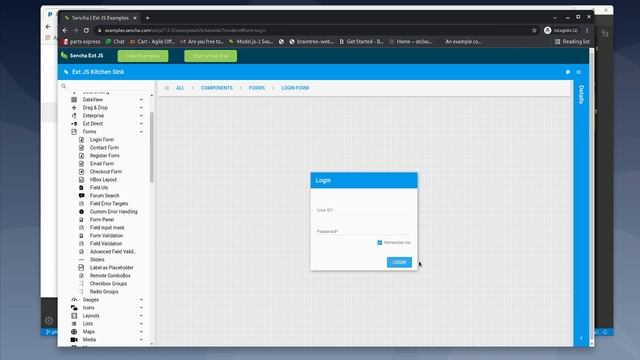Expand the Maps category arrow
The image size is (640, 360).
coord(141,332)
